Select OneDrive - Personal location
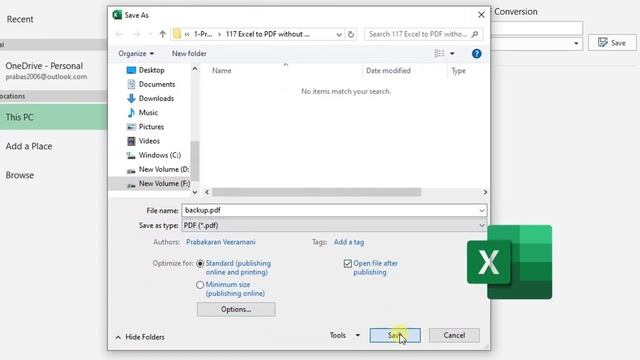The width and height of the screenshot is (640, 360). [46, 71]
